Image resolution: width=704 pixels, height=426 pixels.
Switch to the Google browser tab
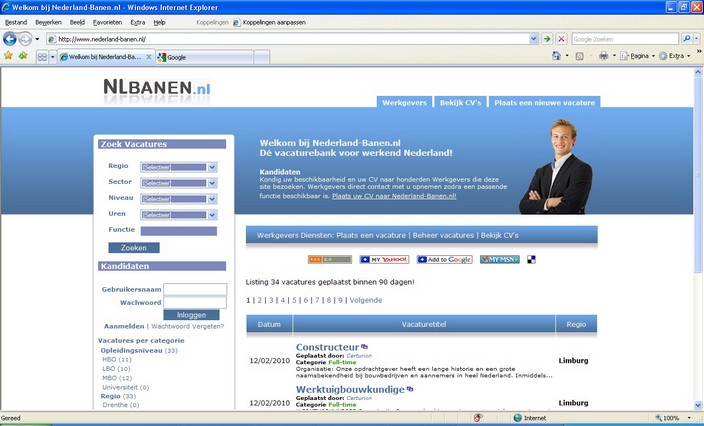click(204, 57)
